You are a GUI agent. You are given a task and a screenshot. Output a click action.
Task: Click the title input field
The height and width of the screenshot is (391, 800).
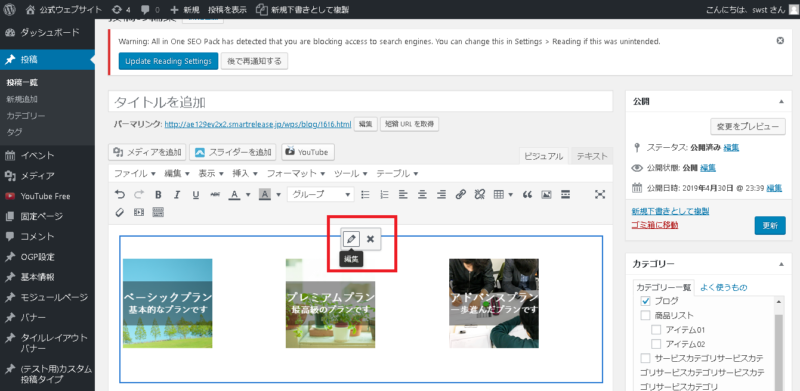[361, 102]
